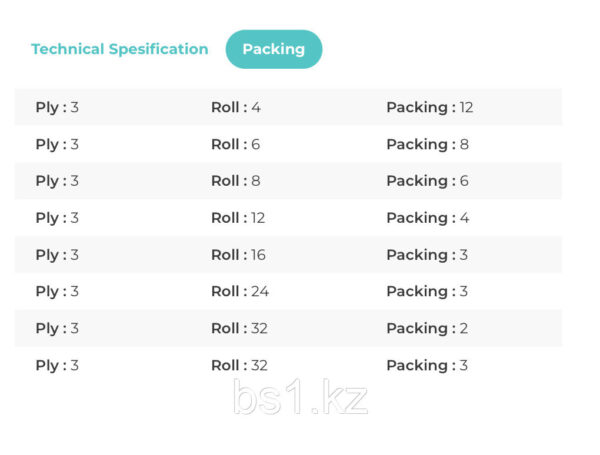The image size is (600, 455).
Task: Select the Packing : 2 cell
Action: pyautogui.click(x=427, y=328)
